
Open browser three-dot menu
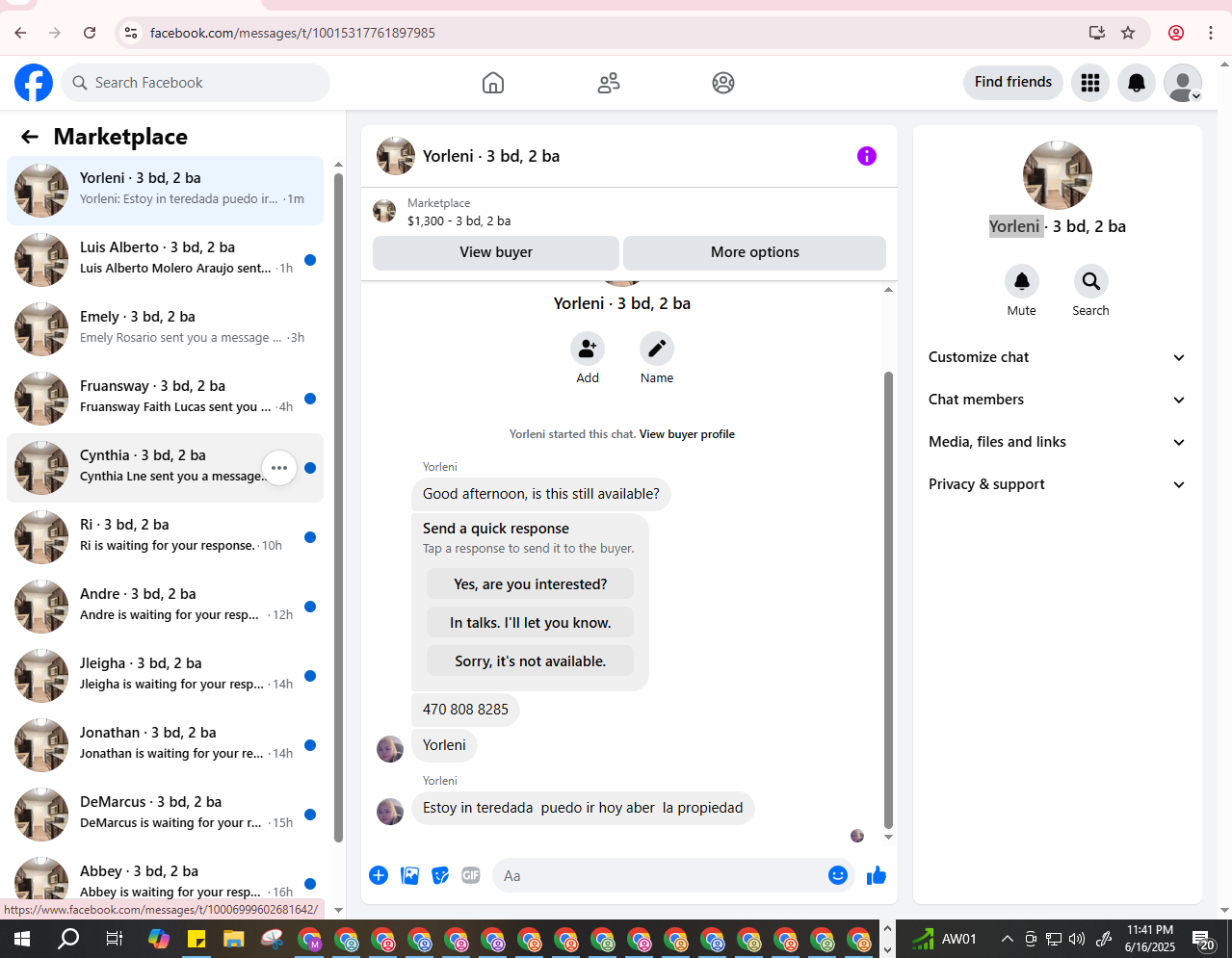(x=1211, y=33)
